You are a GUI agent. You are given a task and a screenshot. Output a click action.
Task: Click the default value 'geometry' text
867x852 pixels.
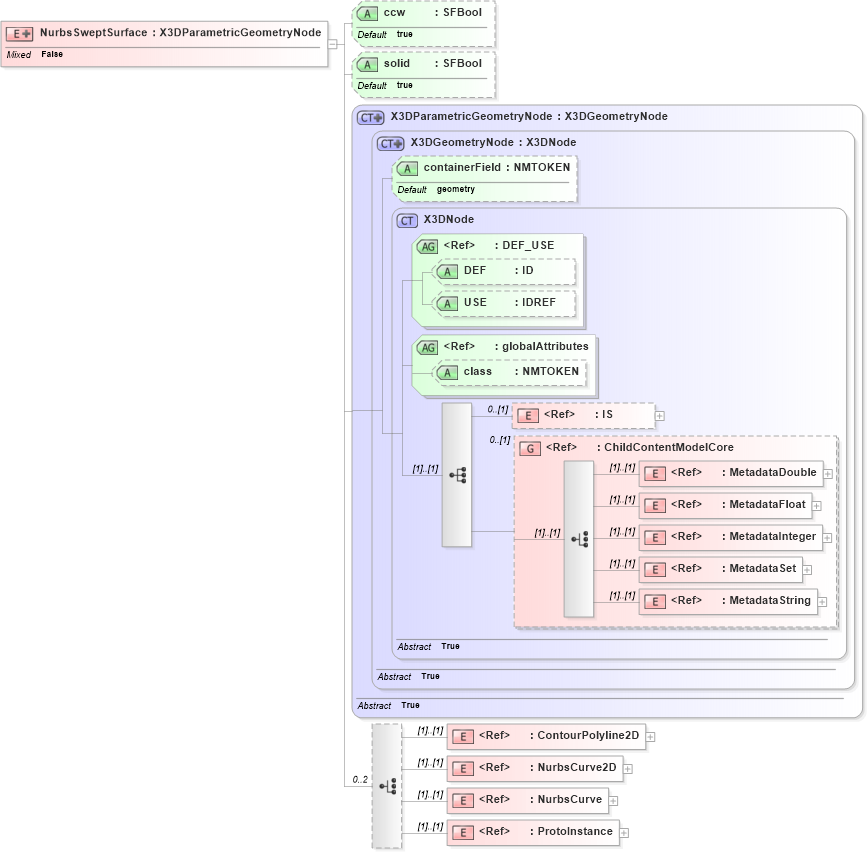[456, 190]
